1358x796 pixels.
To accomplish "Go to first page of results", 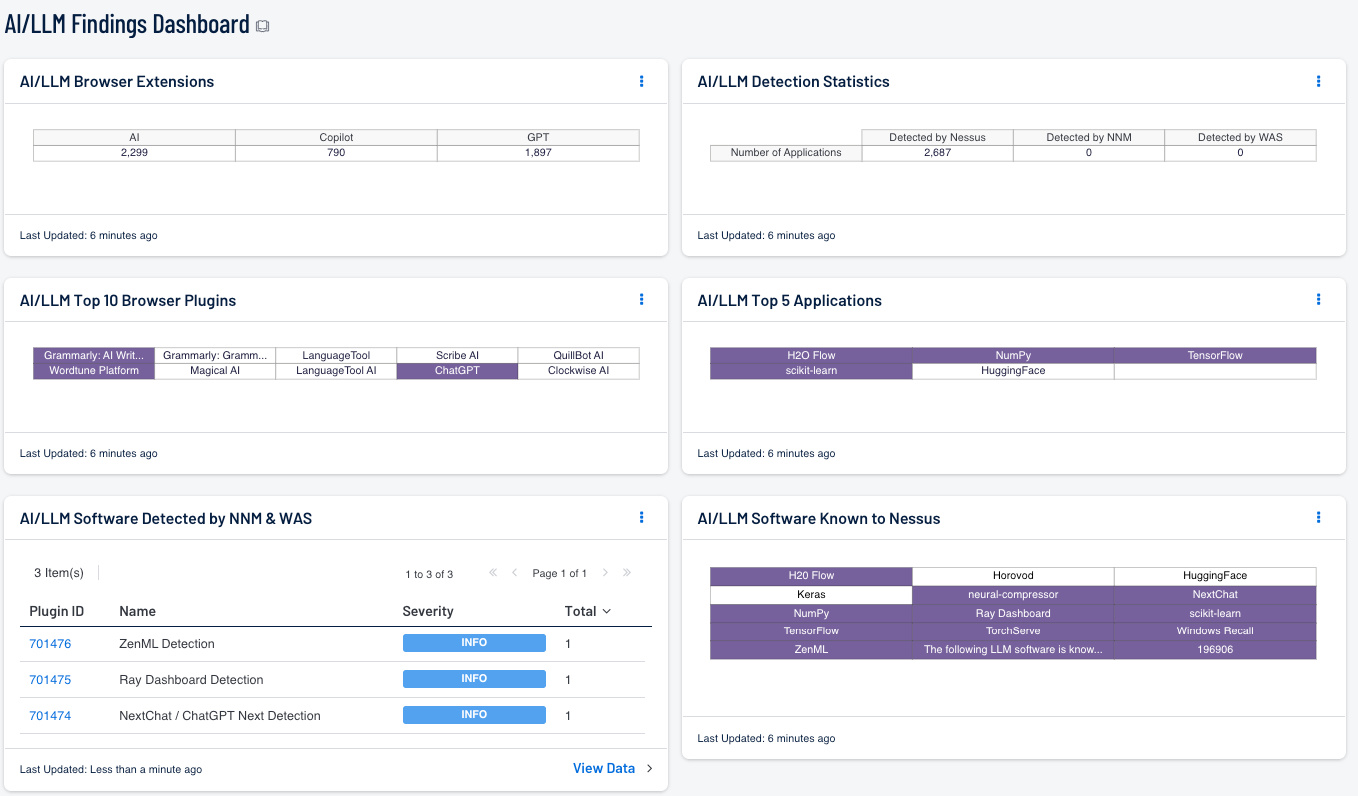I will [493, 573].
